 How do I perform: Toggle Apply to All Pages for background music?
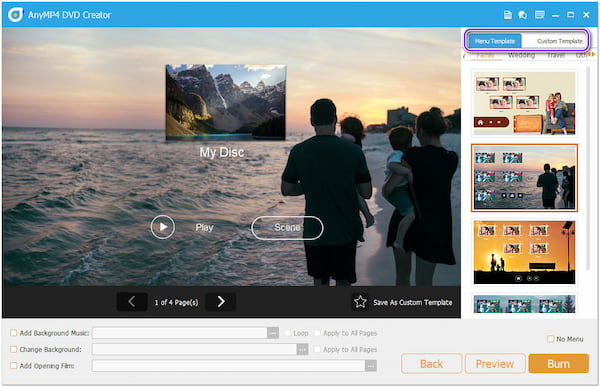tap(317, 333)
